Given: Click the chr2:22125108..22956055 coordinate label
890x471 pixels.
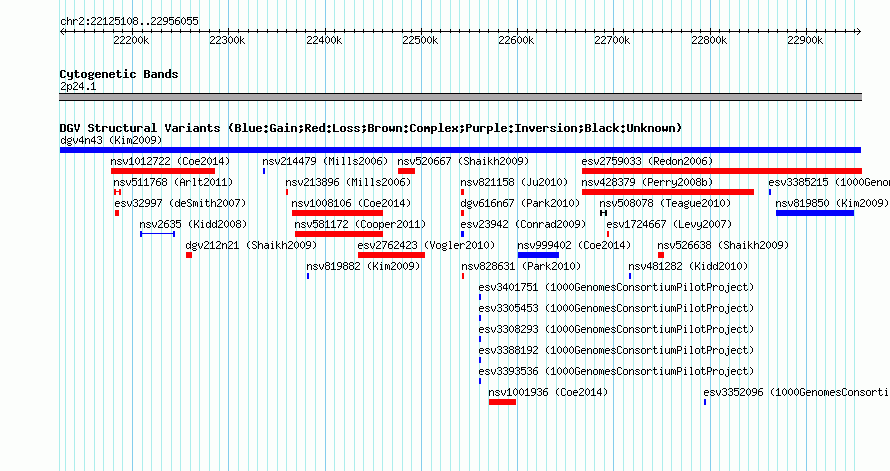Looking at the screenshot, I should (x=129, y=21).
